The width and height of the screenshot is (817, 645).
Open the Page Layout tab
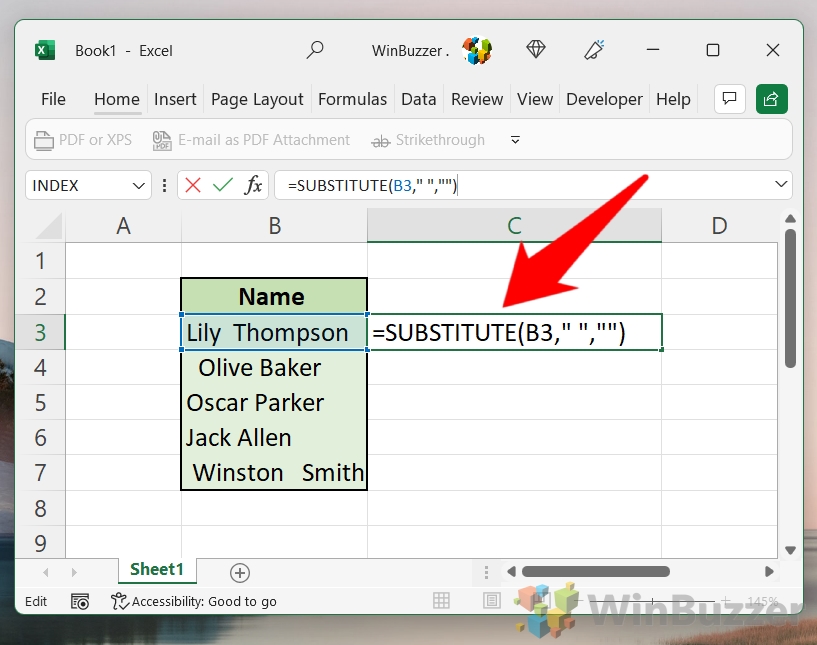pyautogui.click(x=257, y=99)
